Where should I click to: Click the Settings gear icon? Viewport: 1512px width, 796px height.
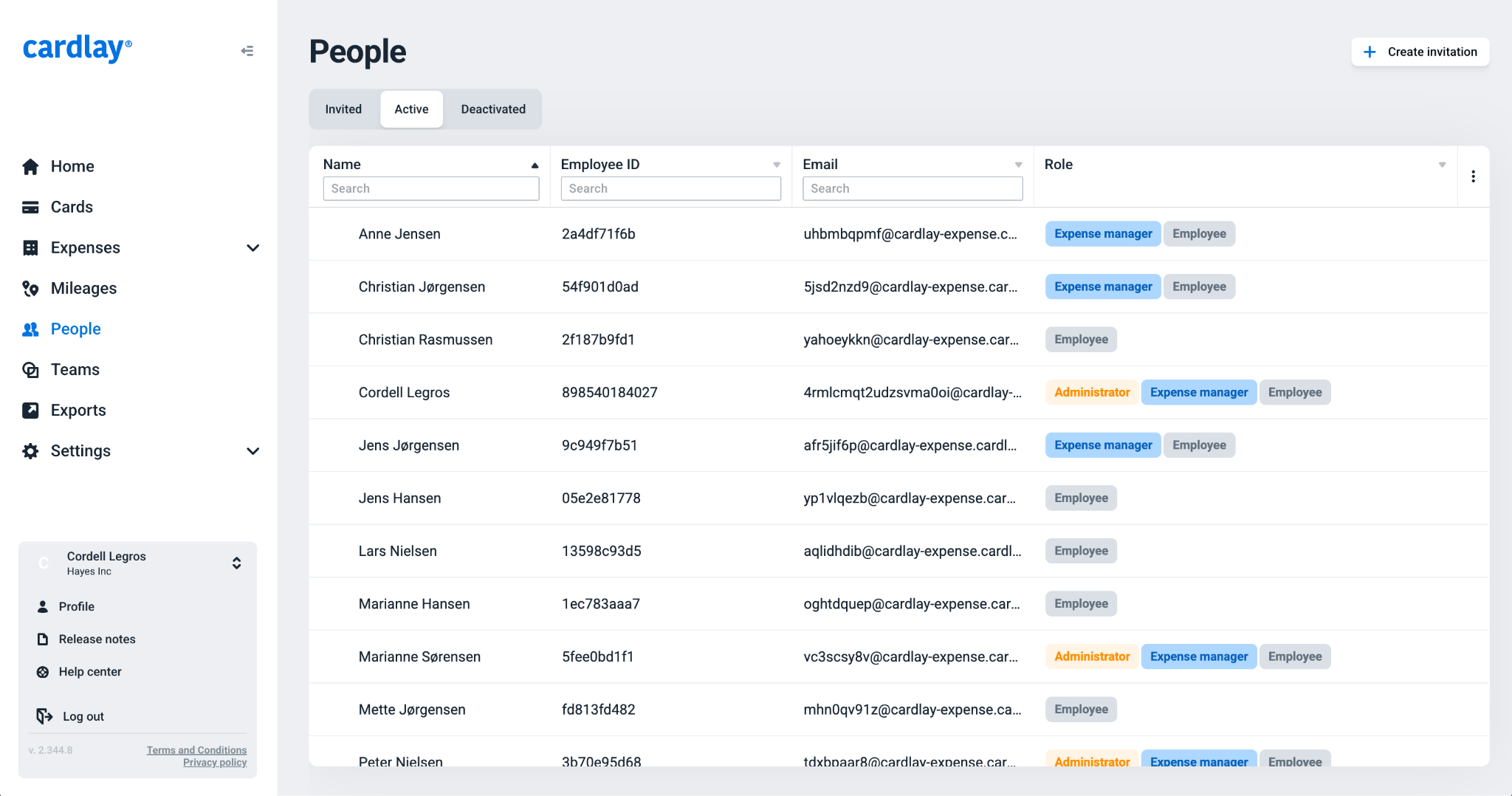pos(30,450)
